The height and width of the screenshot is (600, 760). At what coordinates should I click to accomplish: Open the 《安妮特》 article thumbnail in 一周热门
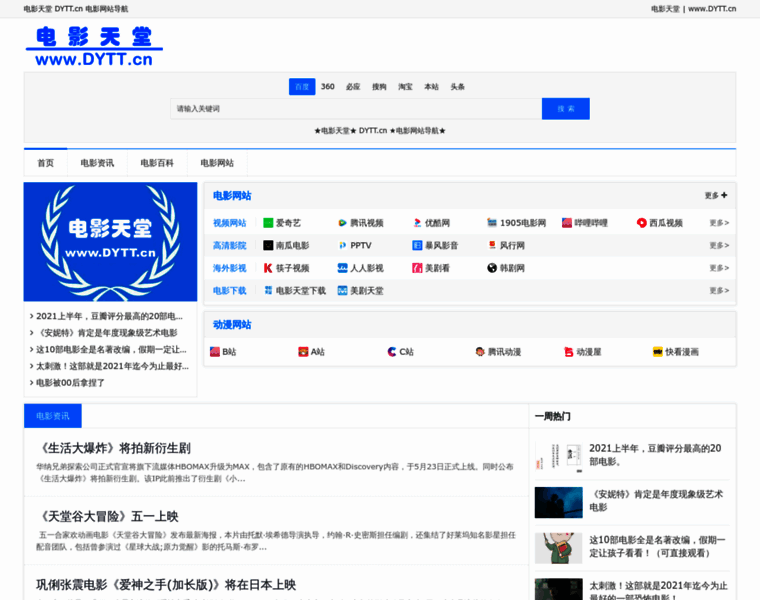click(558, 502)
